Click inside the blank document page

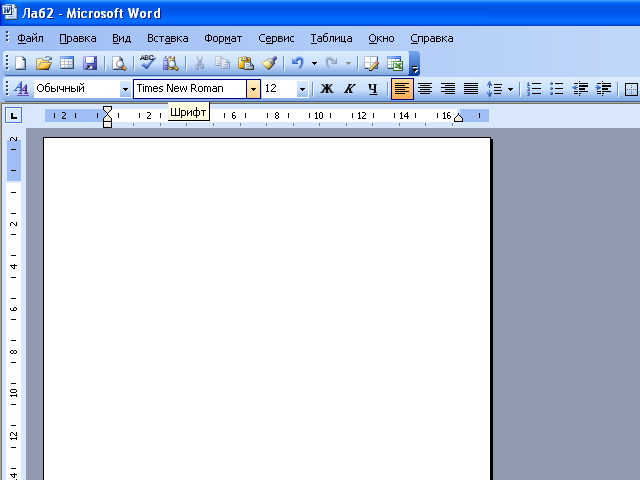pos(267,309)
